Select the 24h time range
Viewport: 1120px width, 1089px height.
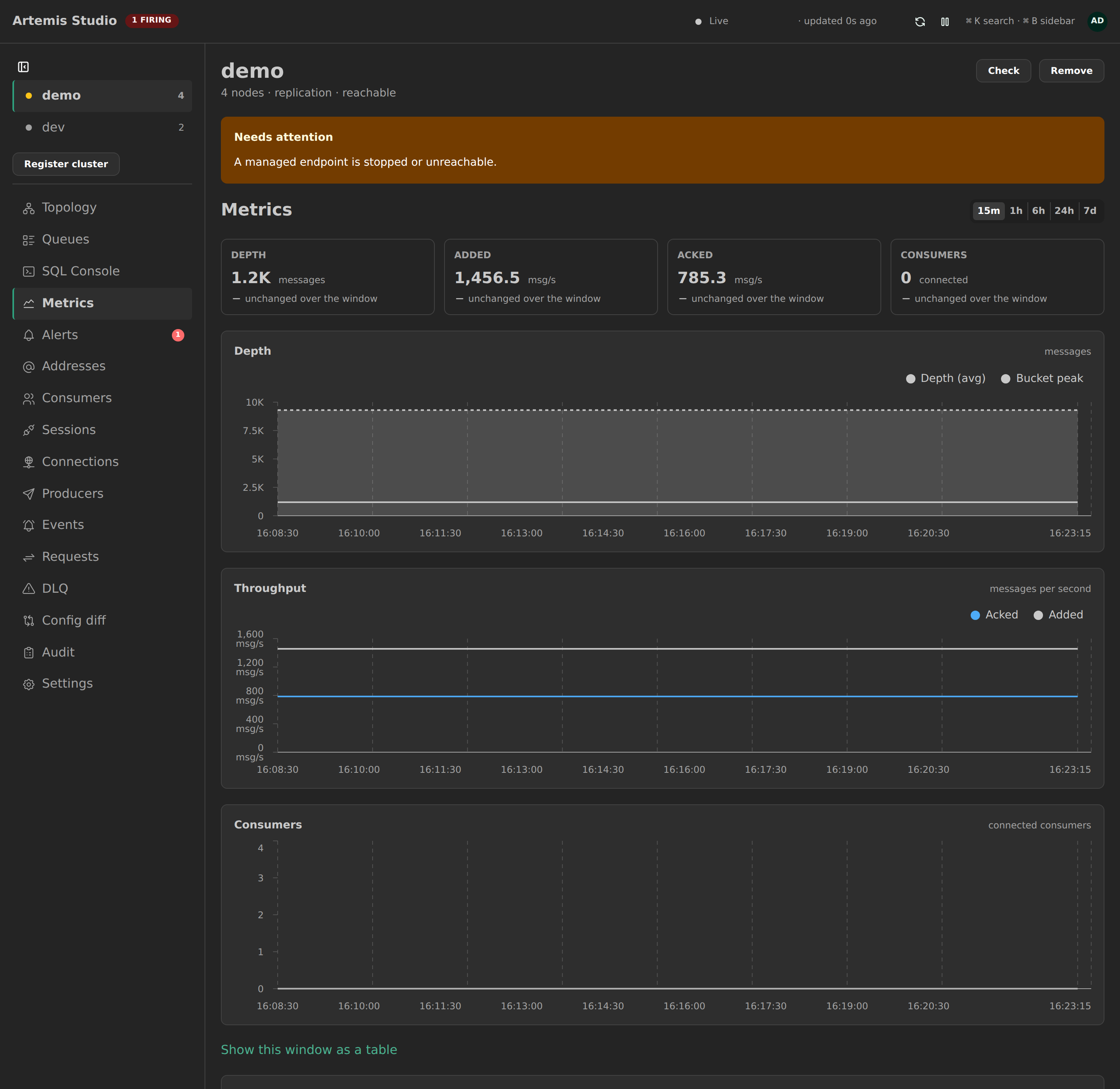(1064, 210)
